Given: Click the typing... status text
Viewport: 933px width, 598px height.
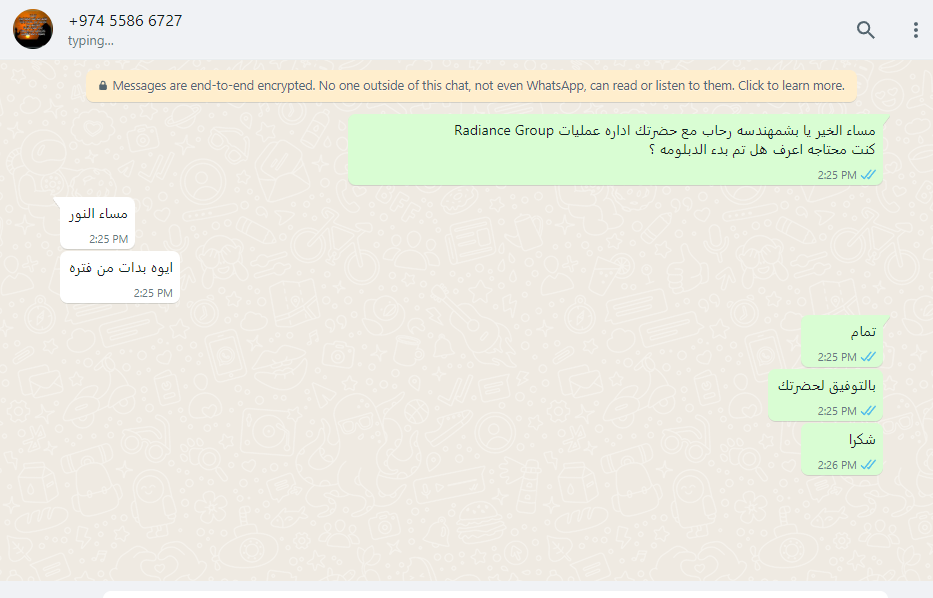Looking at the screenshot, I should pos(90,41).
